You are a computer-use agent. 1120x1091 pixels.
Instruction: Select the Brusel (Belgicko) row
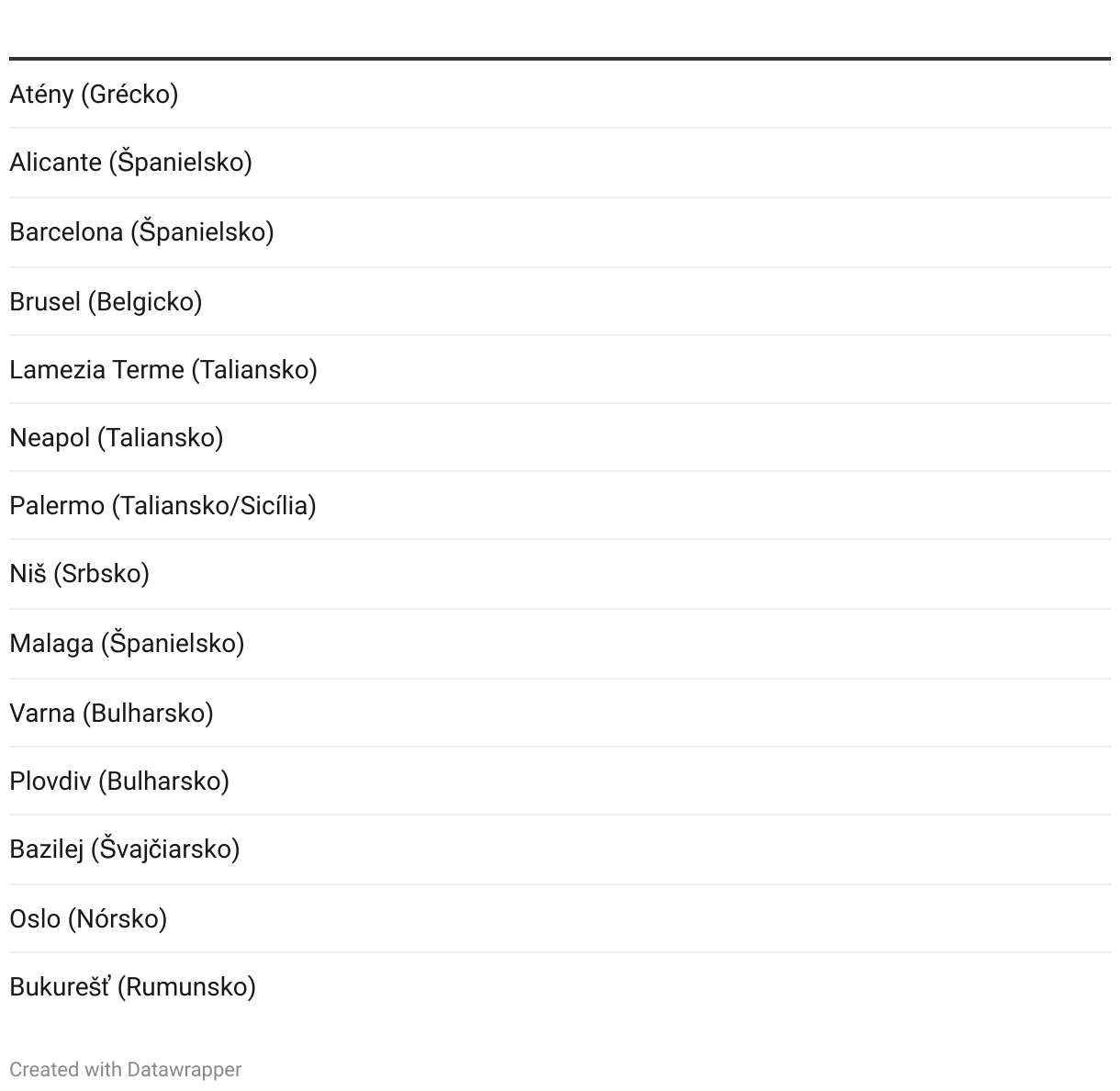tap(560, 301)
